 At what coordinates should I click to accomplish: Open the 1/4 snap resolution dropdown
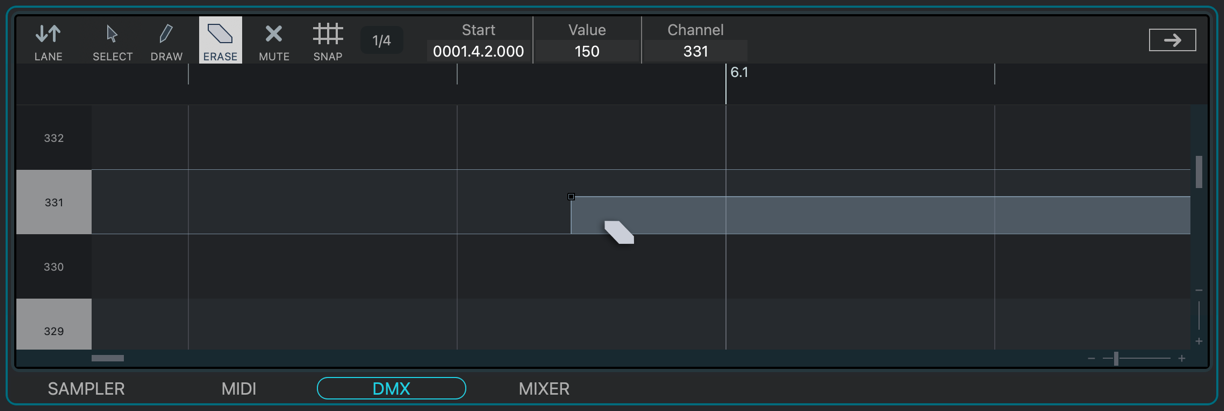(381, 41)
